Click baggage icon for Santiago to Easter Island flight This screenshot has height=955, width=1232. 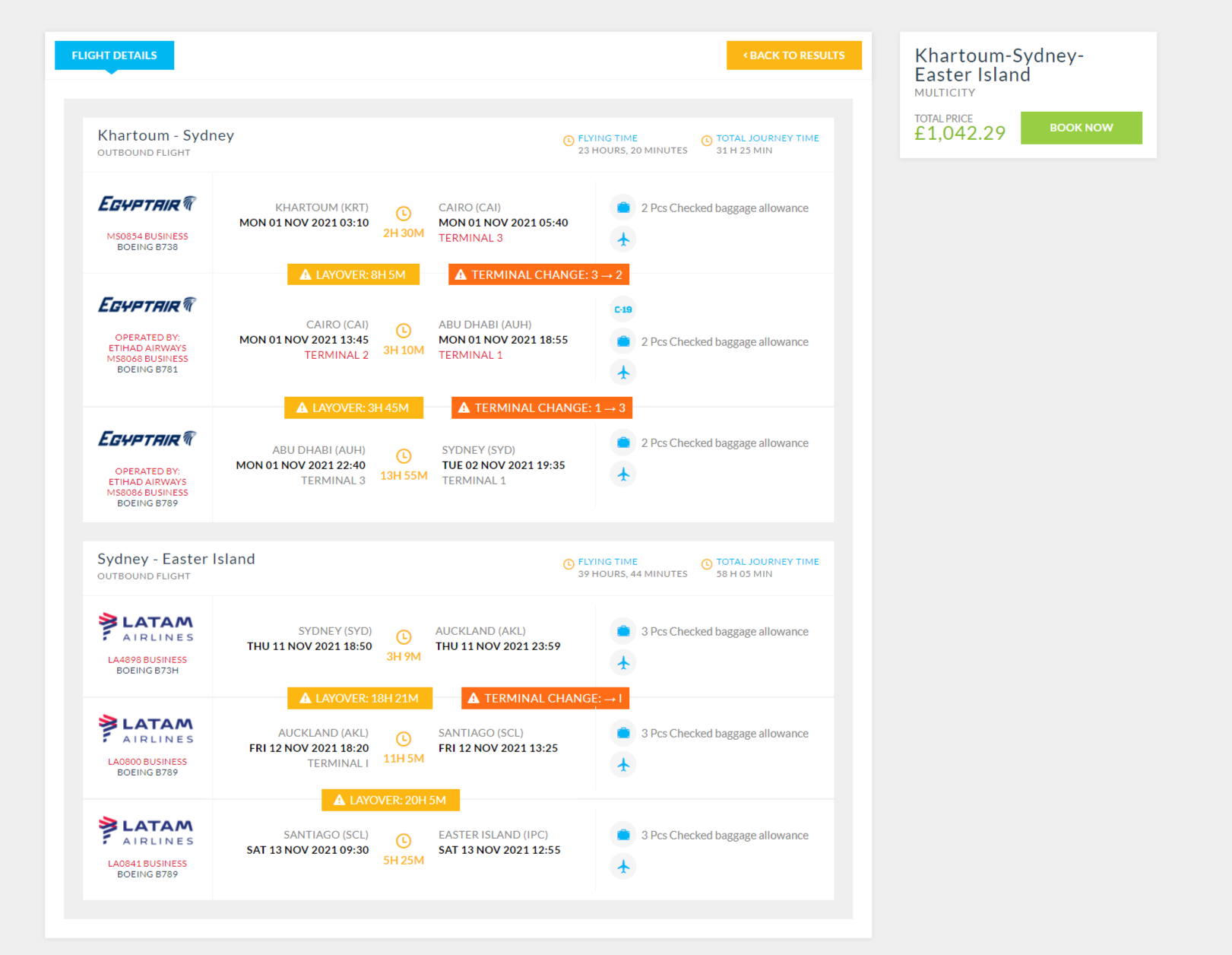(x=623, y=835)
